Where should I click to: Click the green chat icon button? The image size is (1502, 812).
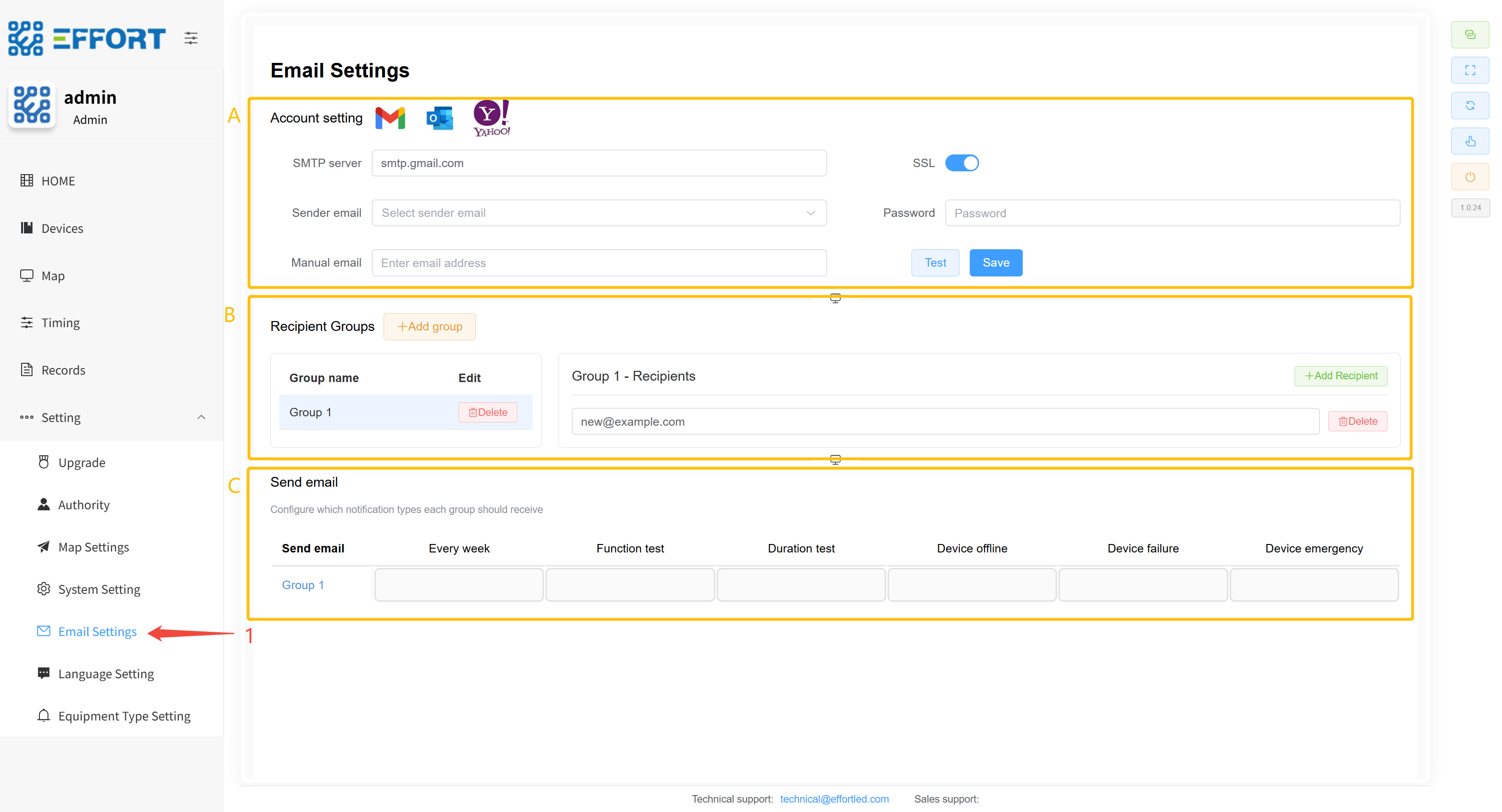pos(1469,35)
